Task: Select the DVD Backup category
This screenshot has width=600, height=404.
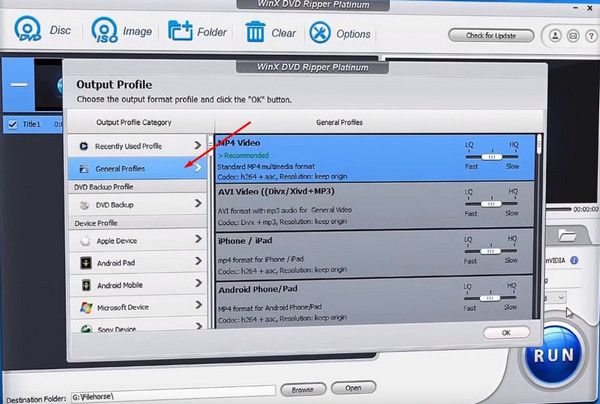Action: [137, 204]
